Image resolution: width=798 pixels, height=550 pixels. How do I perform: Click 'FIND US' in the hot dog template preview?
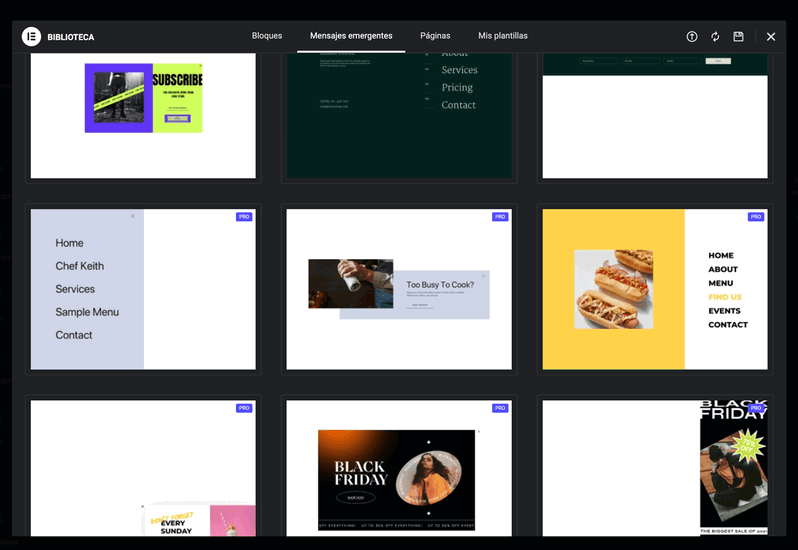point(725,297)
